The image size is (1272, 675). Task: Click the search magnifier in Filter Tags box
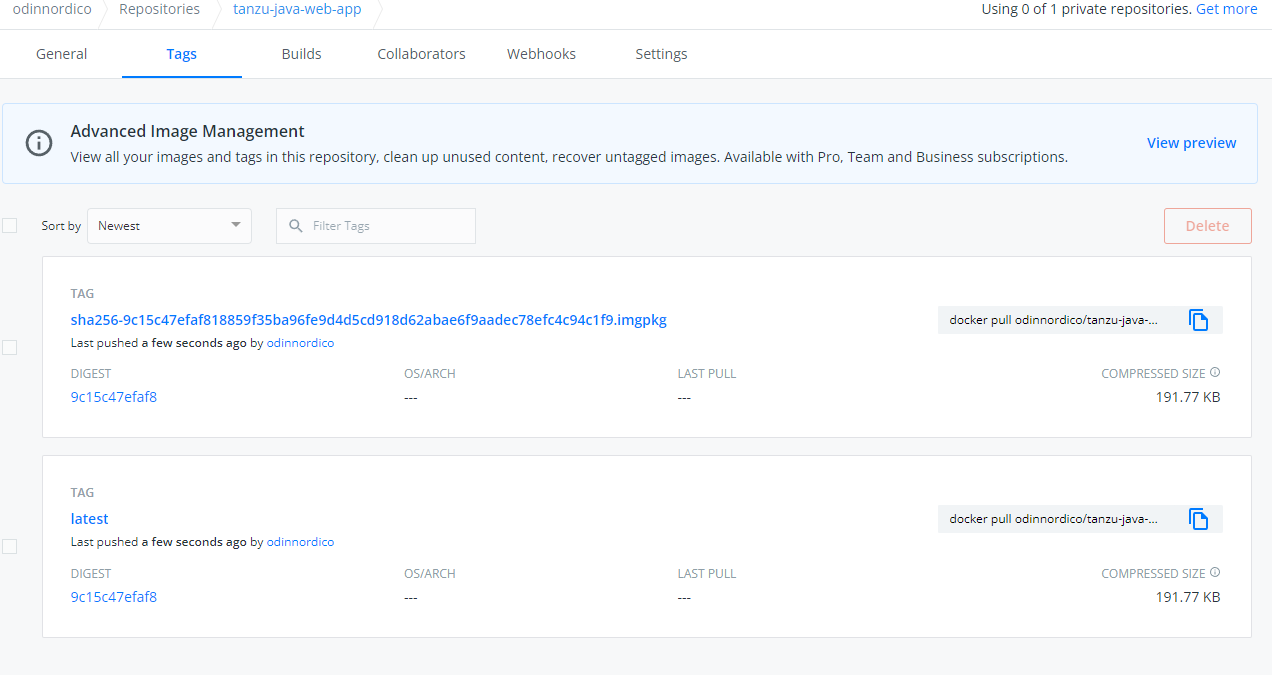pos(295,226)
